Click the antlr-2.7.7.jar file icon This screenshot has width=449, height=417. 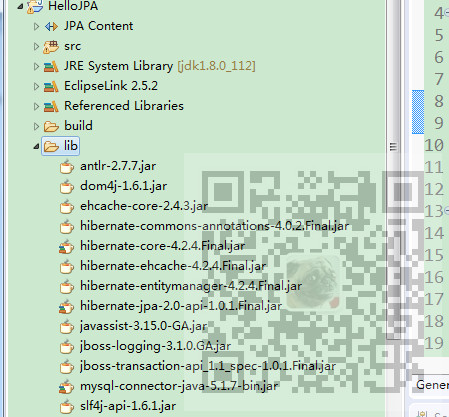point(67,166)
